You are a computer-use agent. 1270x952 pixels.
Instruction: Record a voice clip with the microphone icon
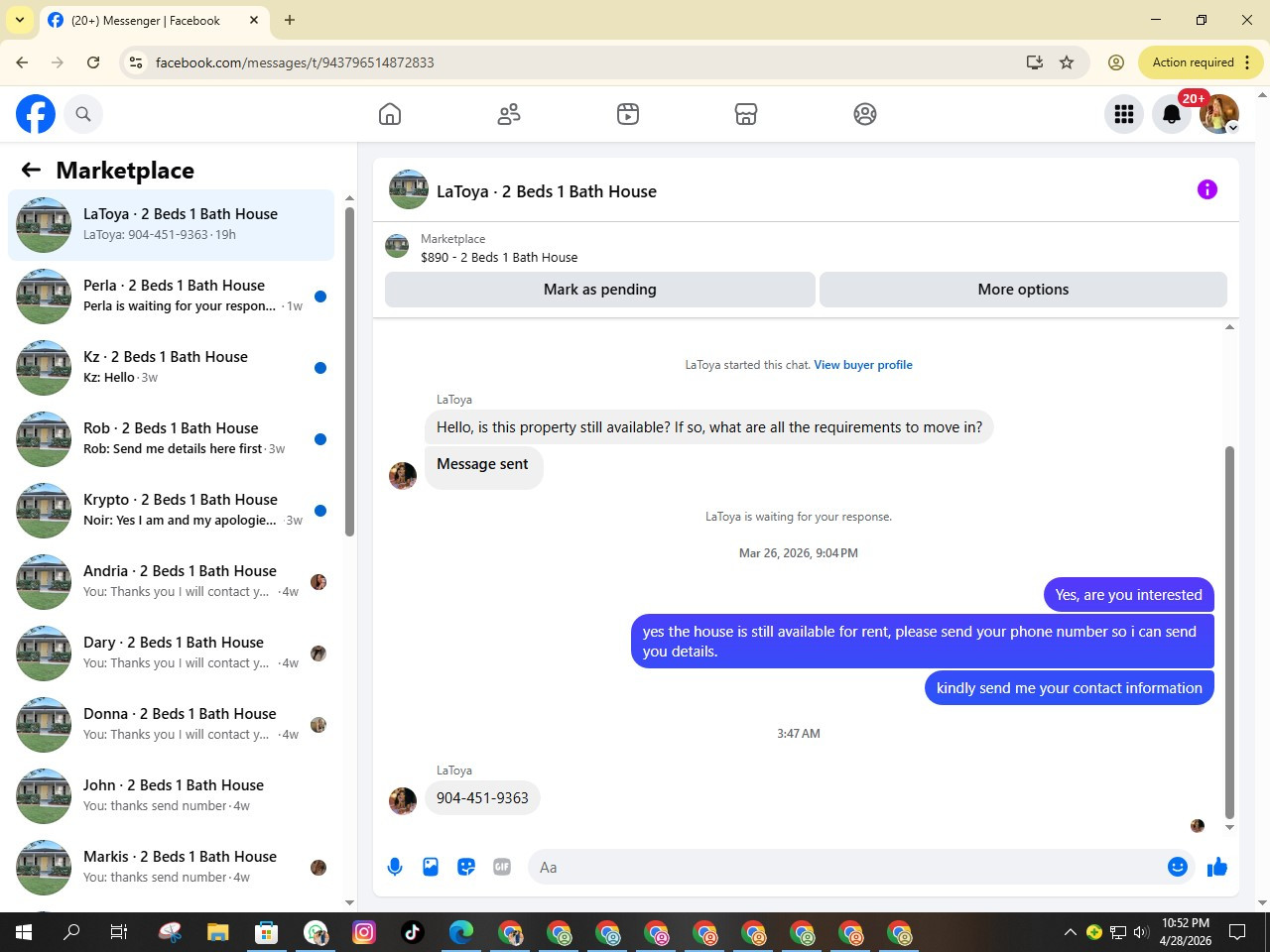[x=395, y=867]
